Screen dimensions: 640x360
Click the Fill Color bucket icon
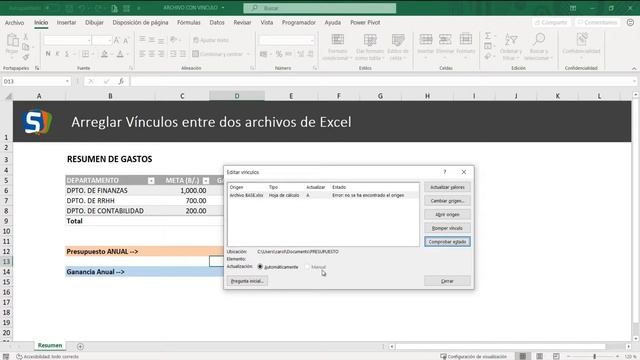104,54
